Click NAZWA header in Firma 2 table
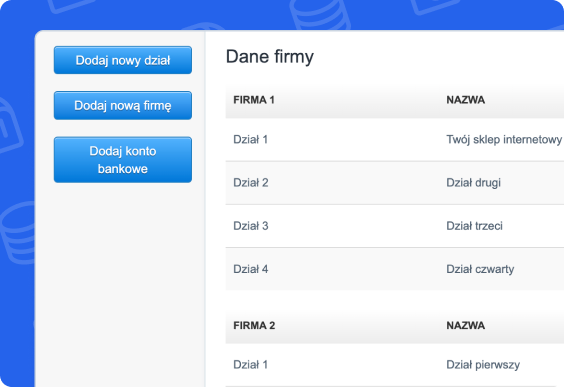The height and width of the screenshot is (387, 564). [465, 325]
